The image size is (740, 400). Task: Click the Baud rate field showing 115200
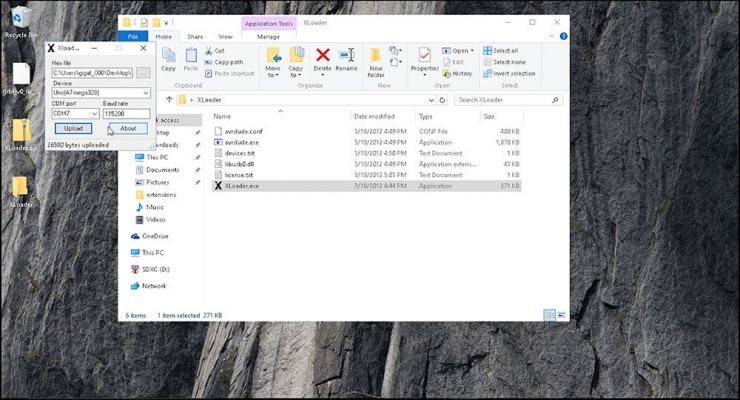click(x=126, y=114)
